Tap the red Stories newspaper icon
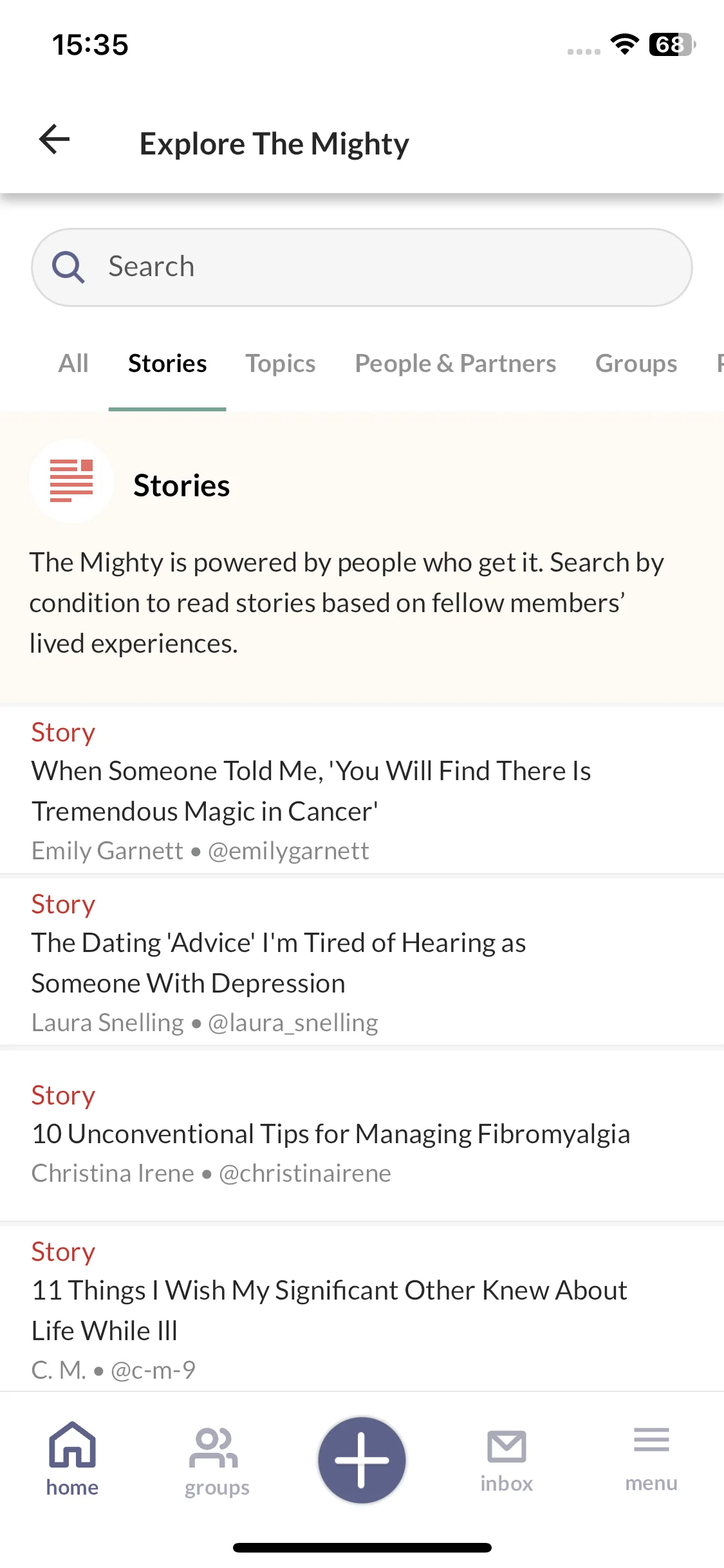Screen dimensions: 724x1568 (x=71, y=481)
